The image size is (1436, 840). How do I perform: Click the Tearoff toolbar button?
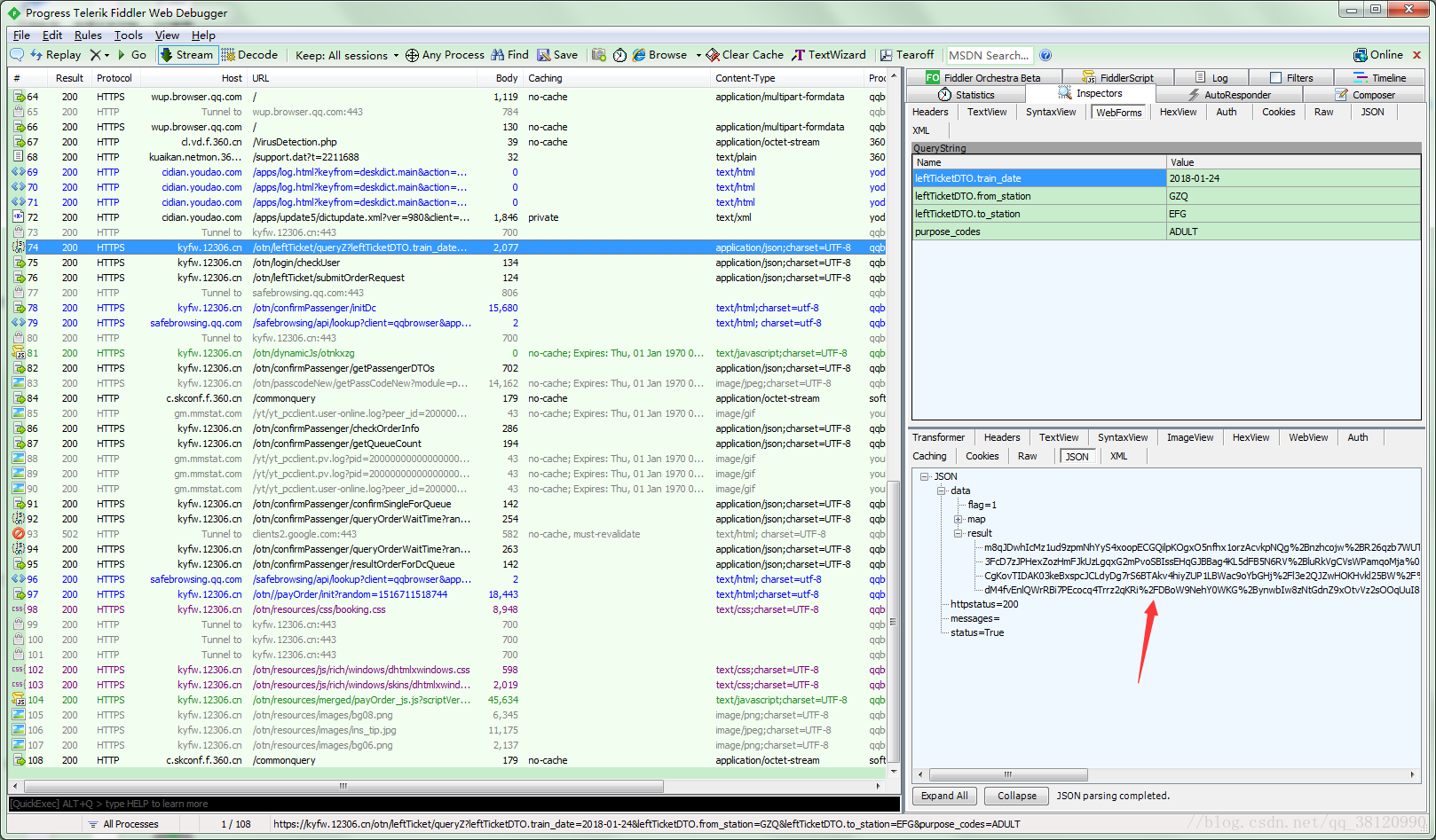click(x=907, y=55)
